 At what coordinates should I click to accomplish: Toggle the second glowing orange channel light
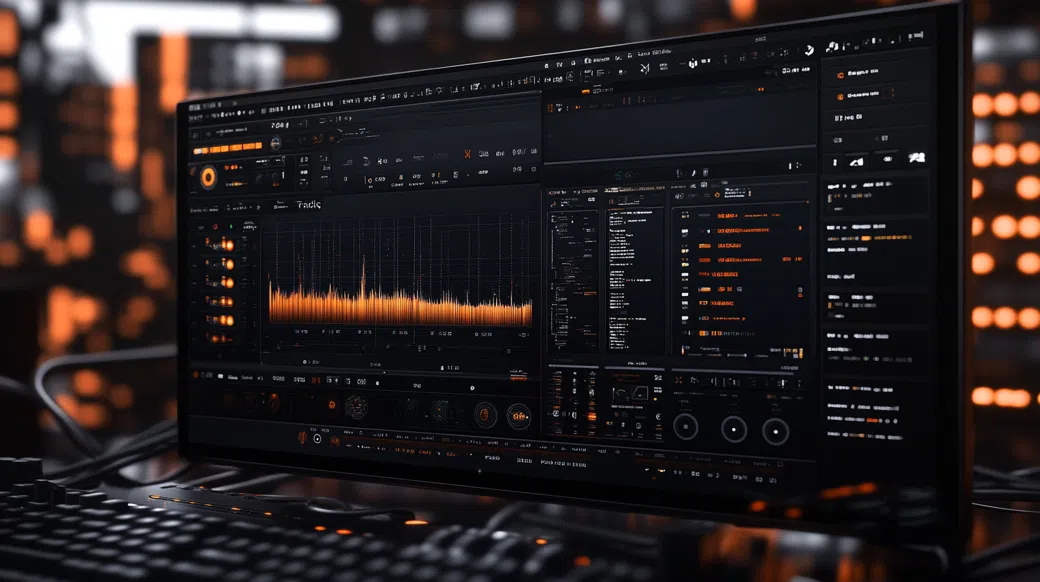227,264
